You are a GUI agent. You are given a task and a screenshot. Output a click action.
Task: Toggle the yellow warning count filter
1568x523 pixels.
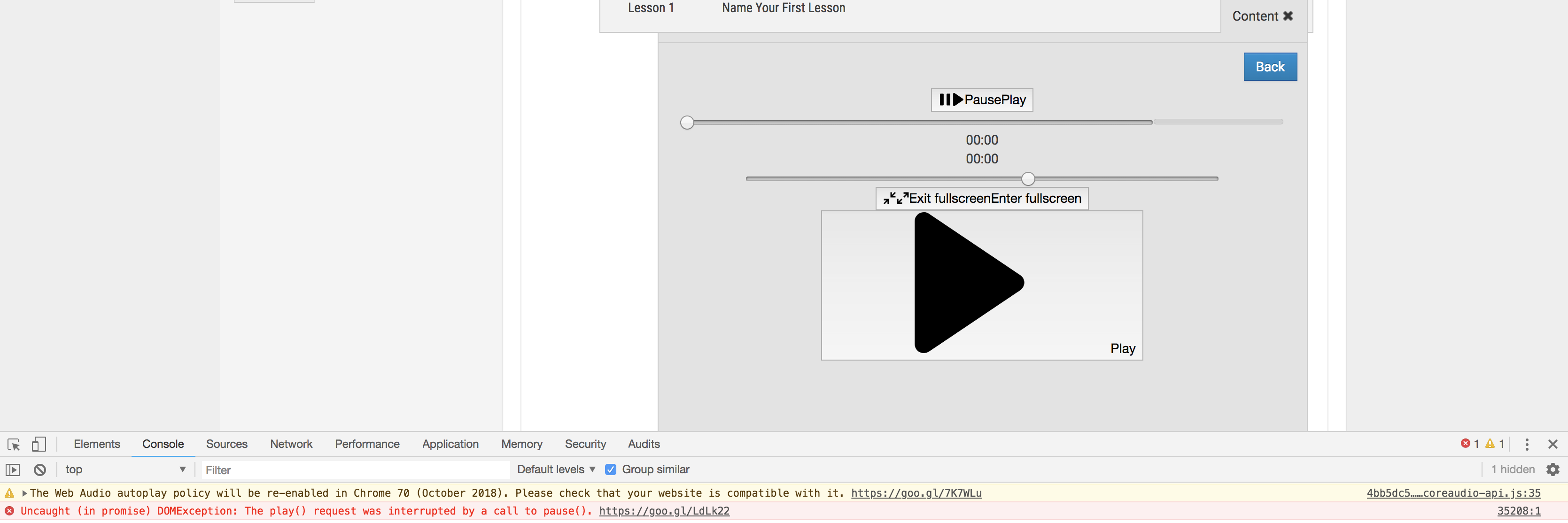[x=1494, y=444]
